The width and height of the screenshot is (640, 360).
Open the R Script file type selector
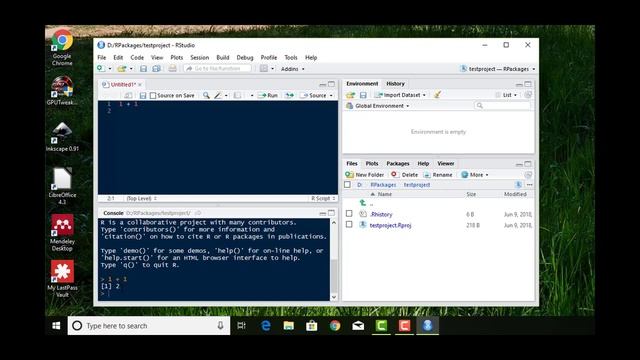pos(323,198)
